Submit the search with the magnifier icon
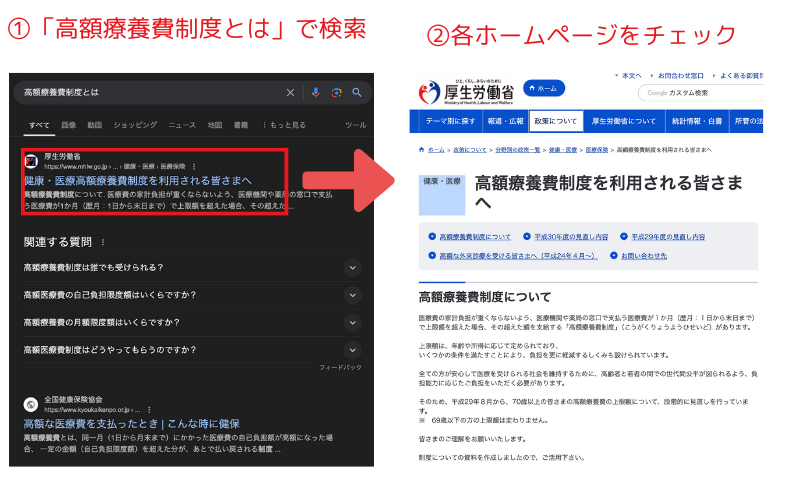The image size is (800, 500). (x=357, y=92)
